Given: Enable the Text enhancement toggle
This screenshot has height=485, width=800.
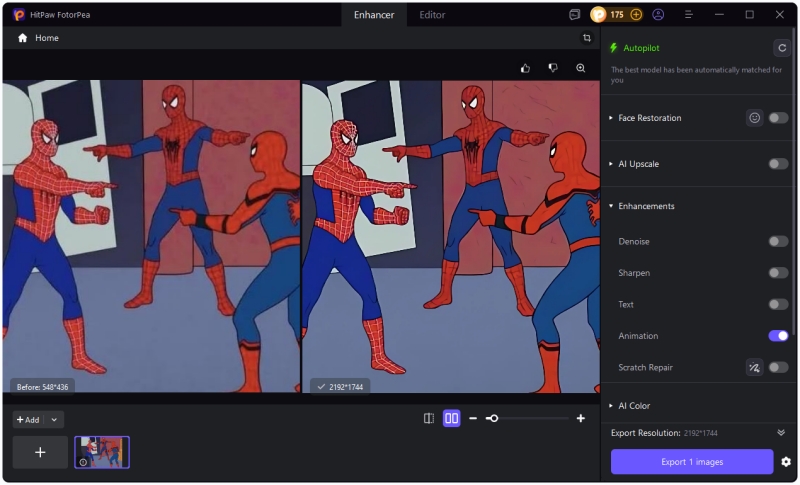Looking at the screenshot, I should tap(779, 304).
